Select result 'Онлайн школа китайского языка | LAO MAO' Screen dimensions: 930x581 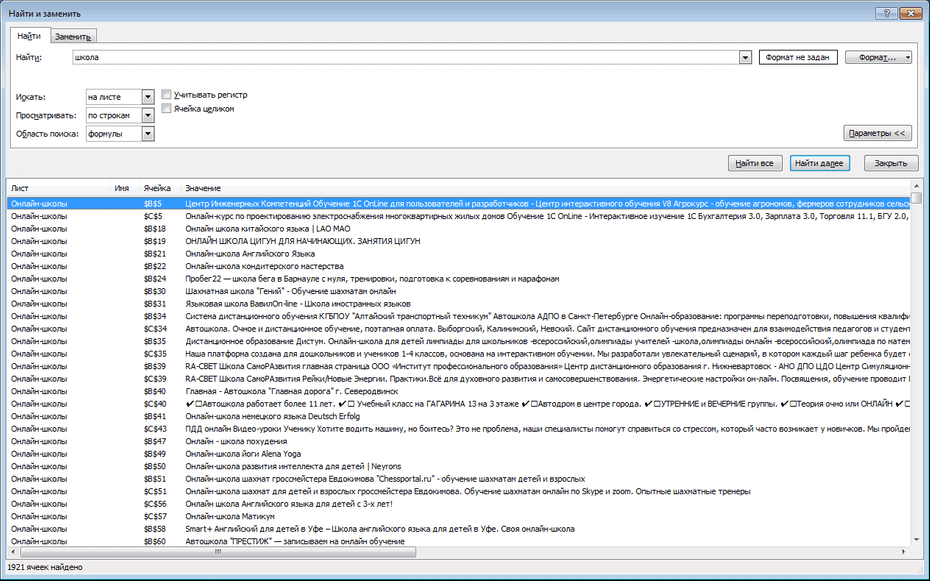tap(458, 228)
